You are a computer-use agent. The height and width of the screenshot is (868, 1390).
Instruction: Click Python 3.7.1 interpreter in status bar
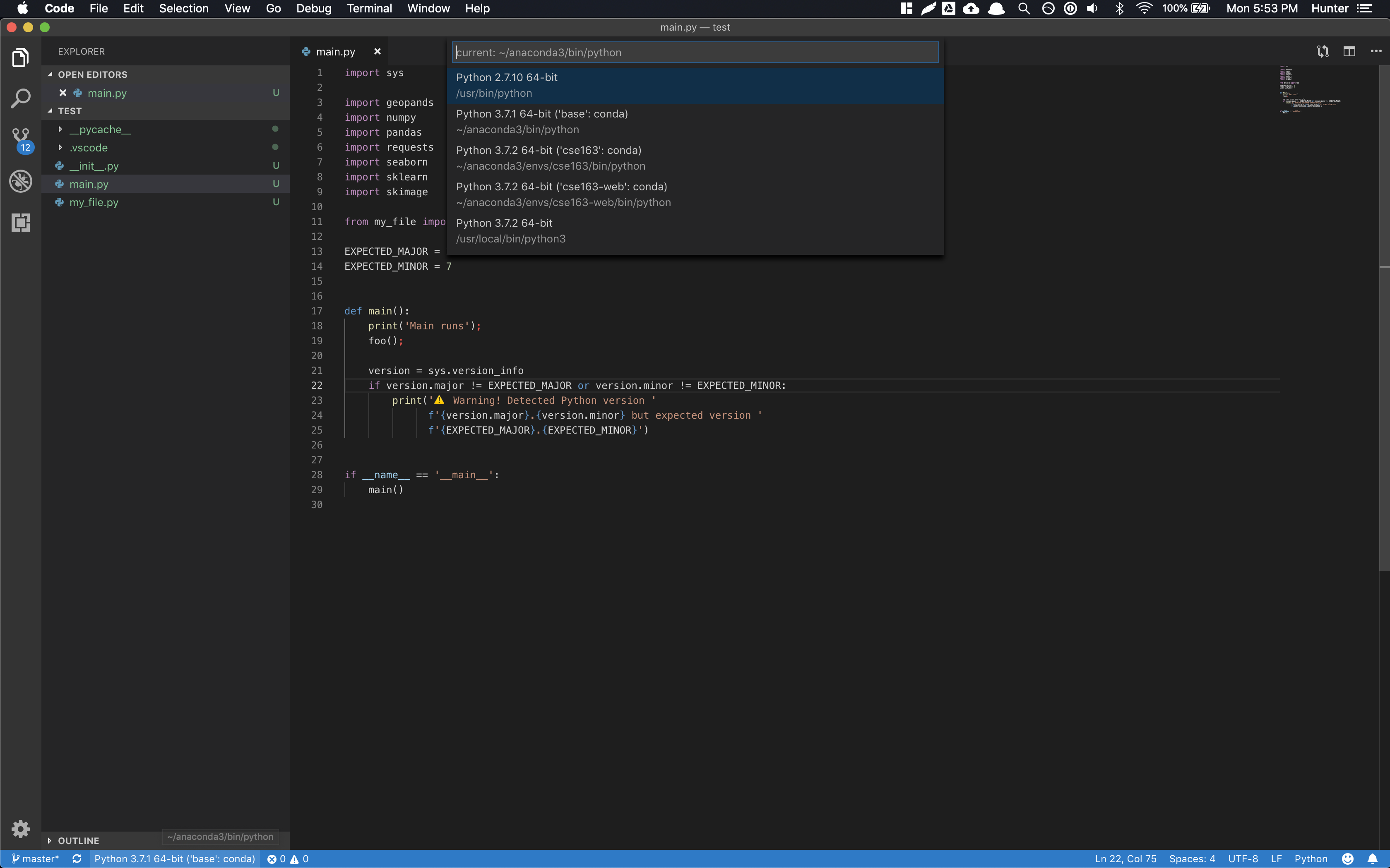(175, 859)
